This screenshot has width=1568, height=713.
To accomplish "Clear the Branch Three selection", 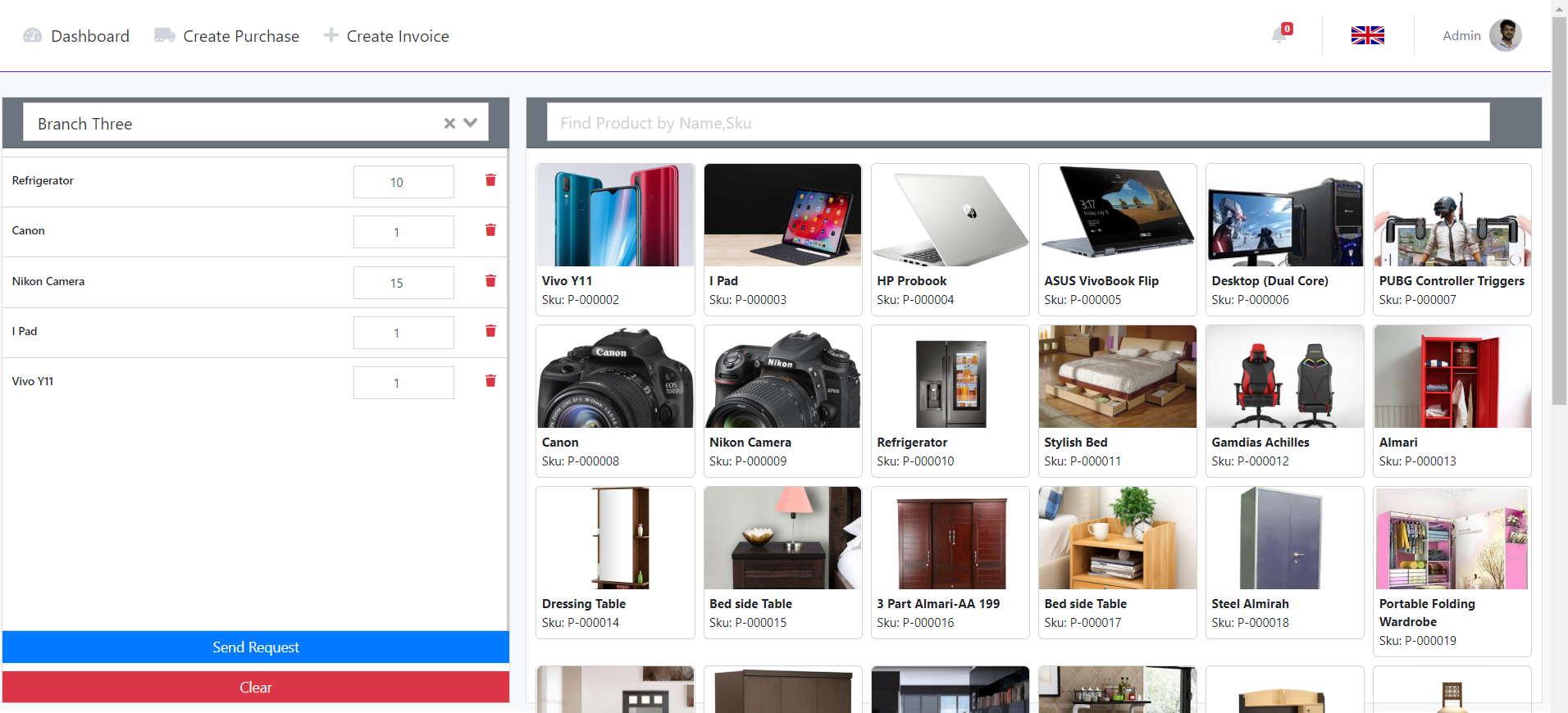I will [x=449, y=123].
